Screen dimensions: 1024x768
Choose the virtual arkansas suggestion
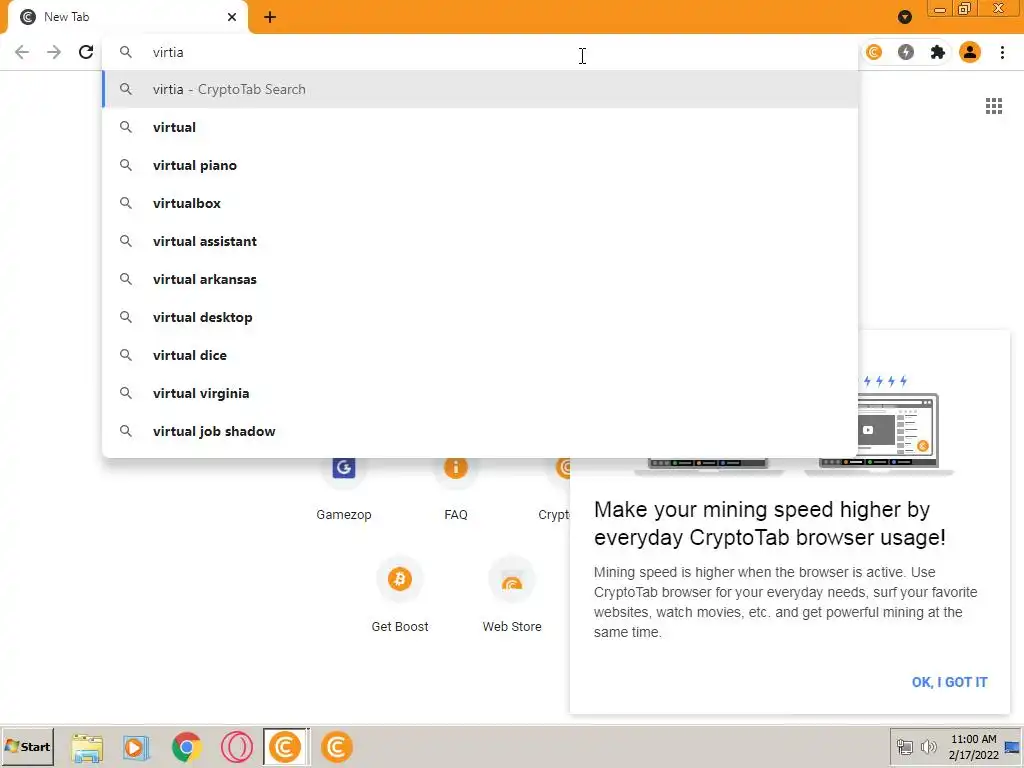click(480, 279)
